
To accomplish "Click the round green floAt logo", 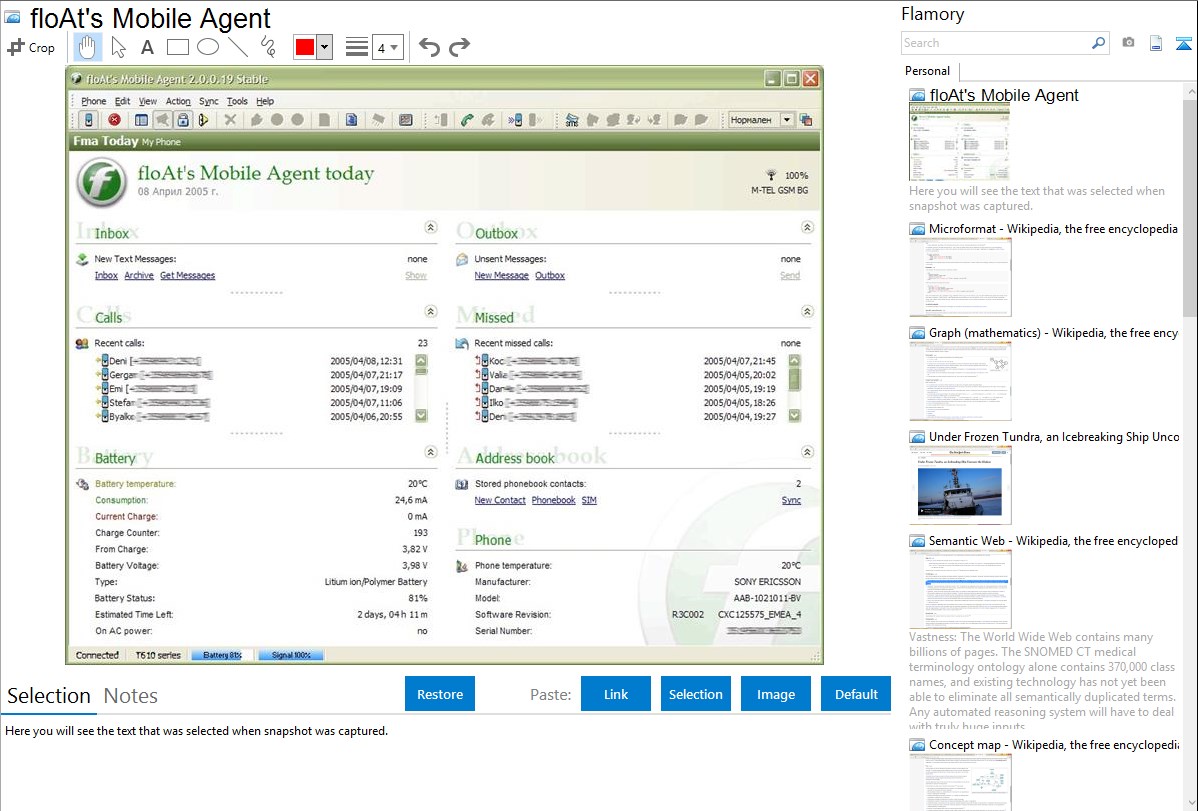I will (x=102, y=182).
